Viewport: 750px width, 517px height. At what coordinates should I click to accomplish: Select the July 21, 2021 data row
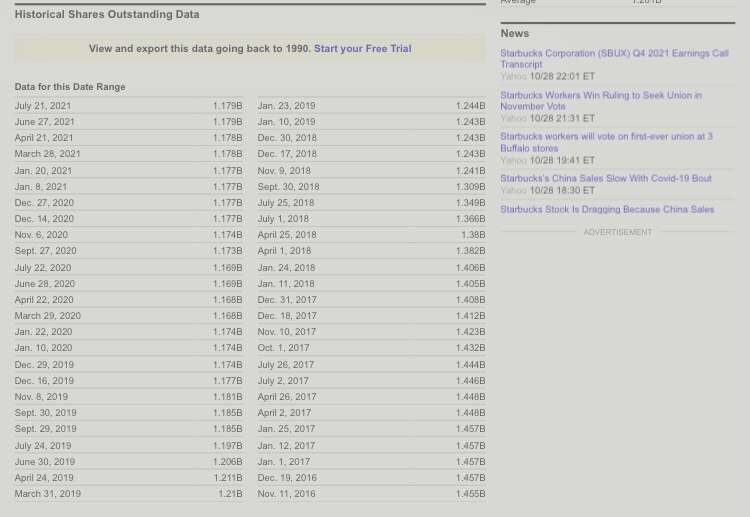(128, 106)
